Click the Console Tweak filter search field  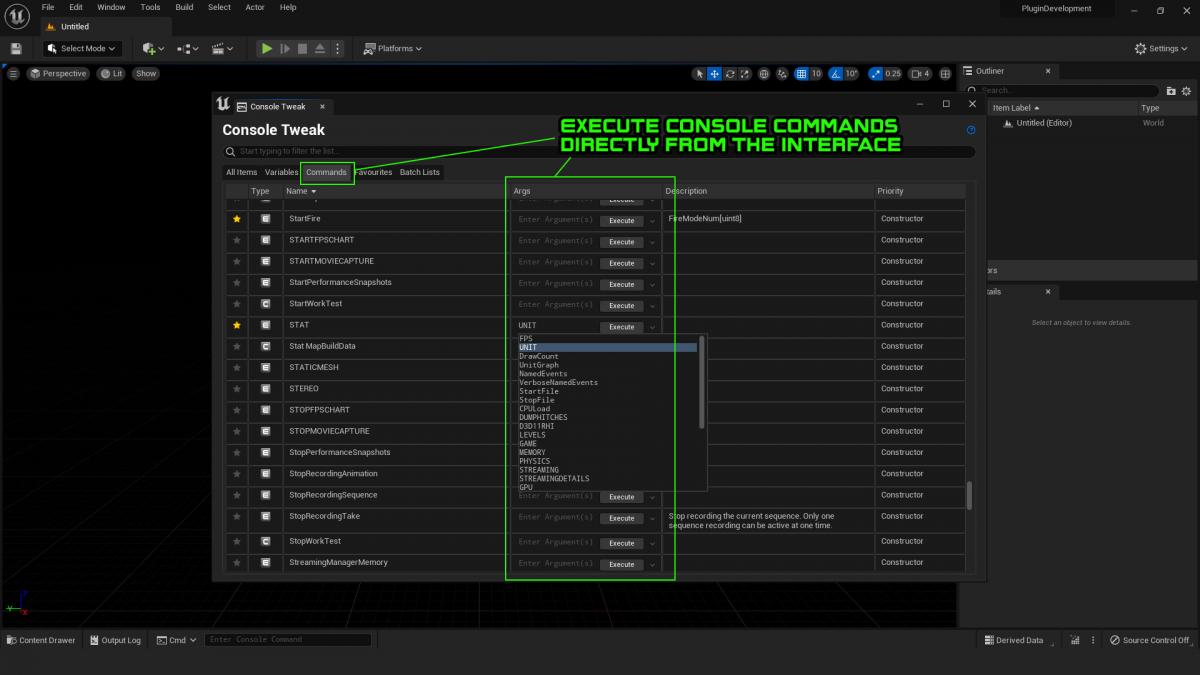(x=600, y=152)
